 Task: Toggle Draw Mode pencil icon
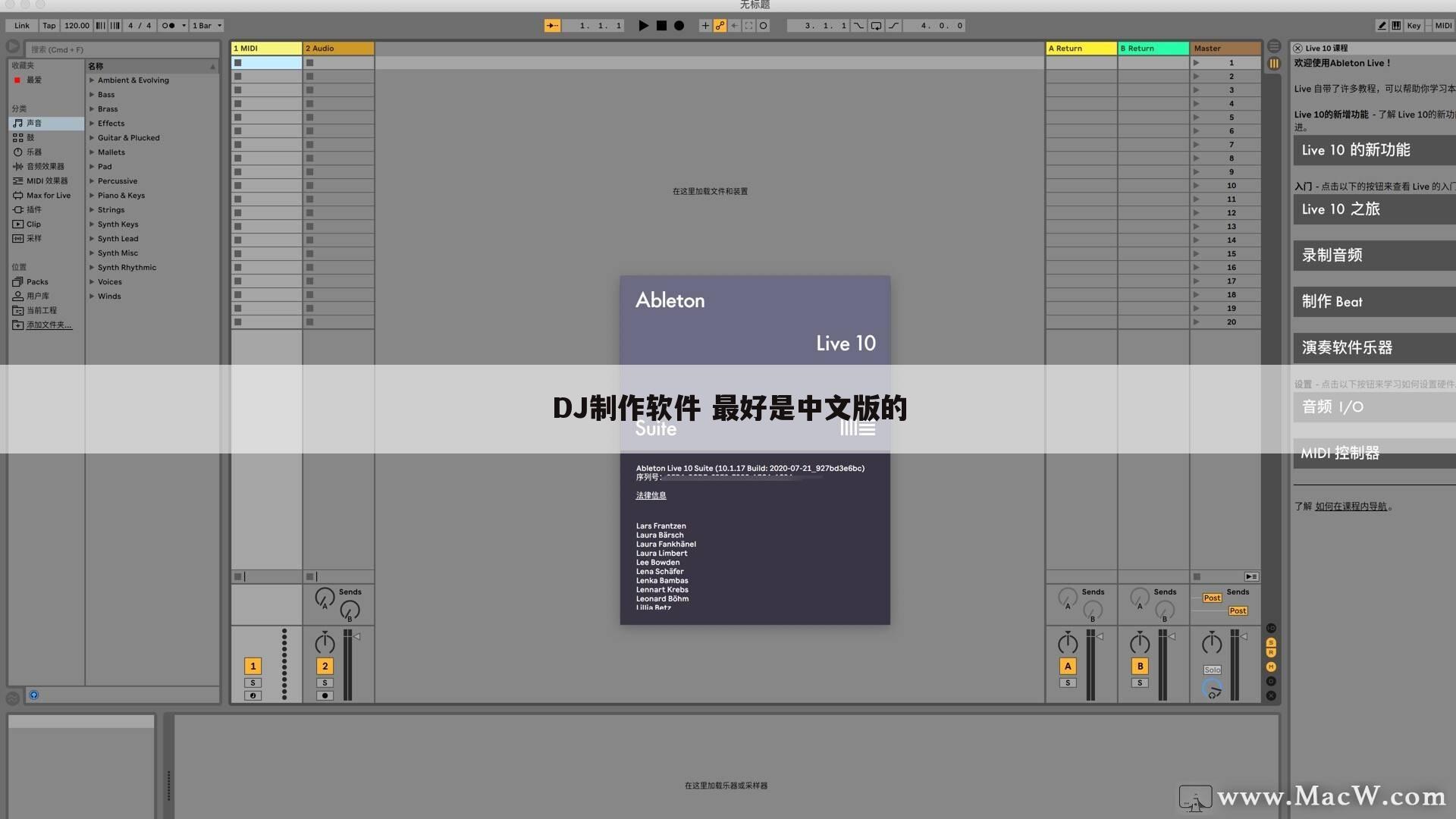(x=1382, y=25)
